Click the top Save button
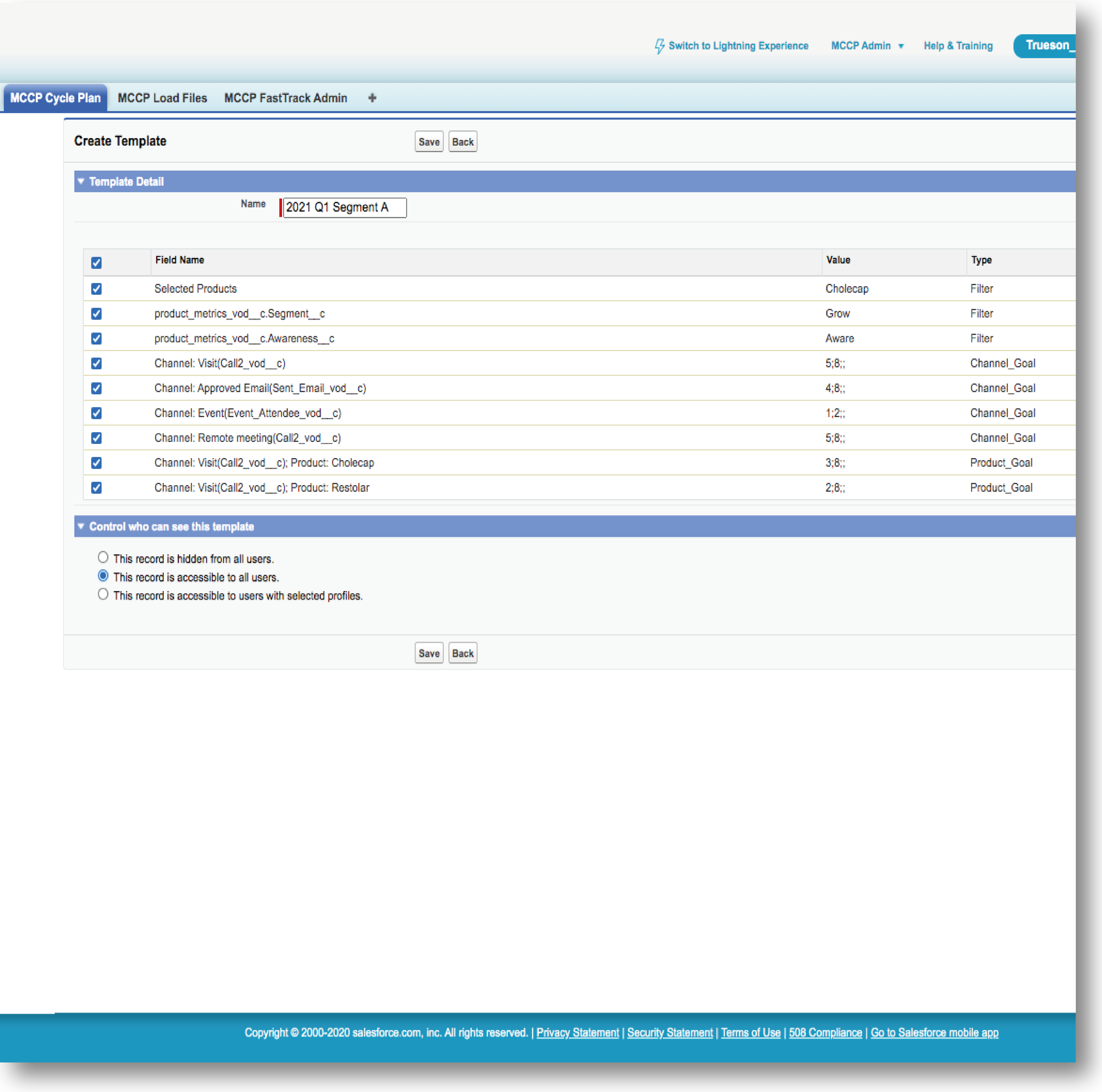 (x=429, y=142)
